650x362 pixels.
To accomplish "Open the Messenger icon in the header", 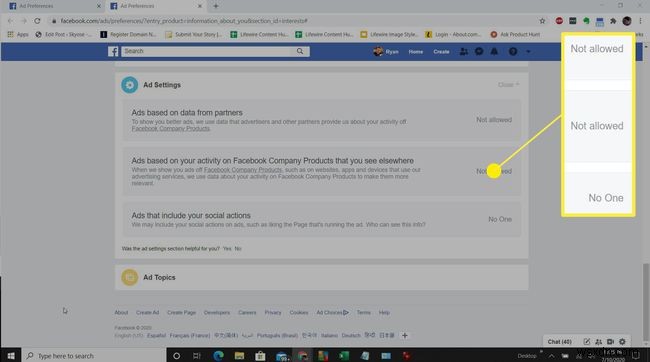I will click(479, 51).
